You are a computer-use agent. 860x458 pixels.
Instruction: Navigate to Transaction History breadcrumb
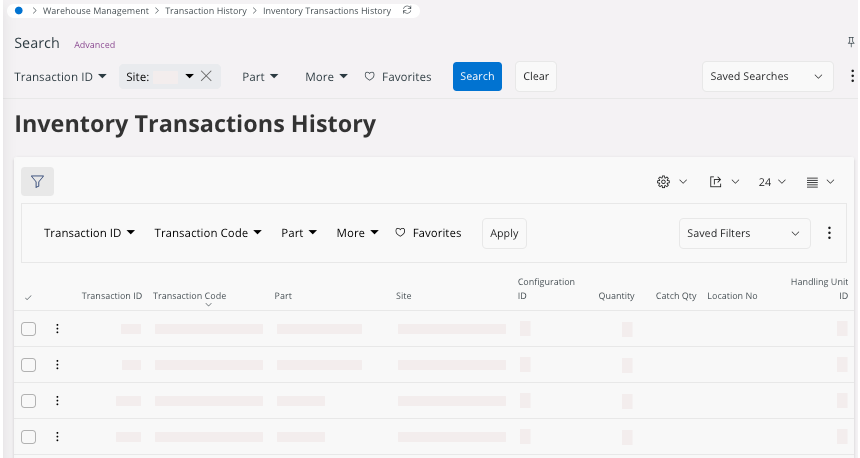(x=206, y=10)
